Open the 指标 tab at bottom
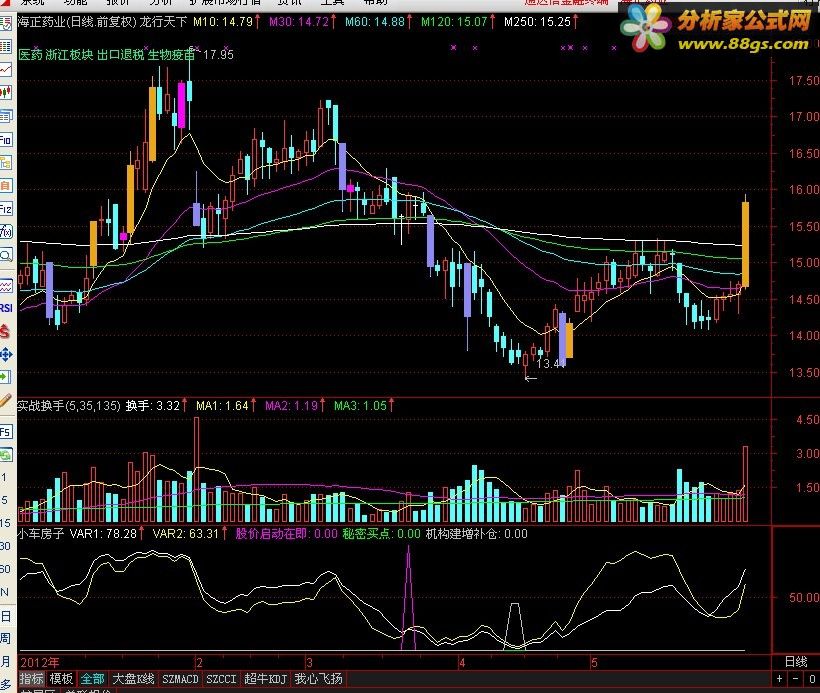Image resolution: width=820 pixels, height=693 pixels. click(31, 679)
